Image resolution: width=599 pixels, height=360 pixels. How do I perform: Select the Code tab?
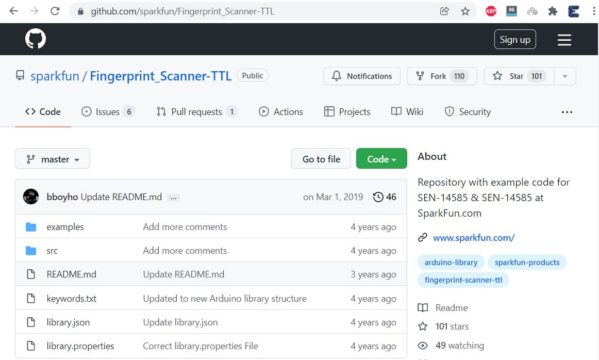click(x=43, y=112)
